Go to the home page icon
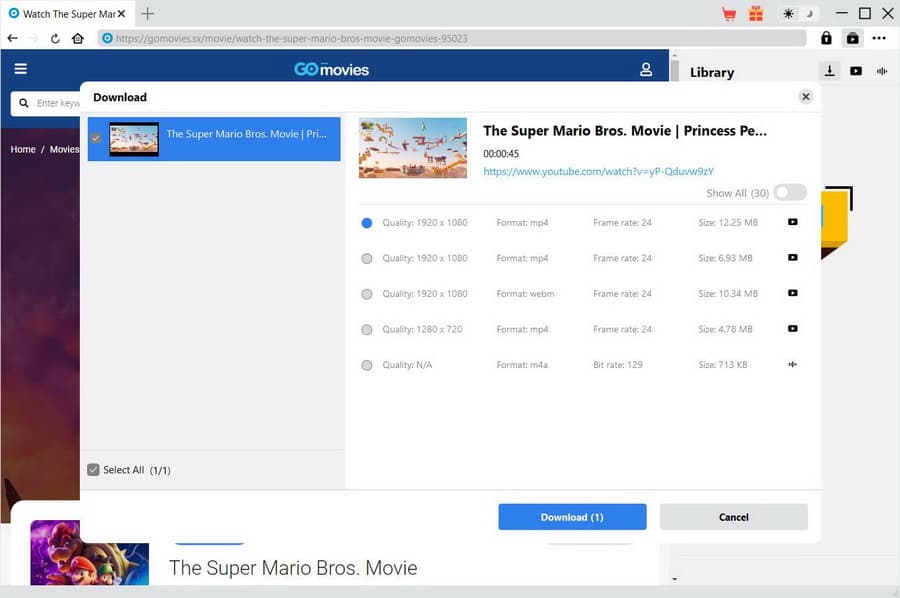Viewport: 900px width, 598px height. point(78,38)
